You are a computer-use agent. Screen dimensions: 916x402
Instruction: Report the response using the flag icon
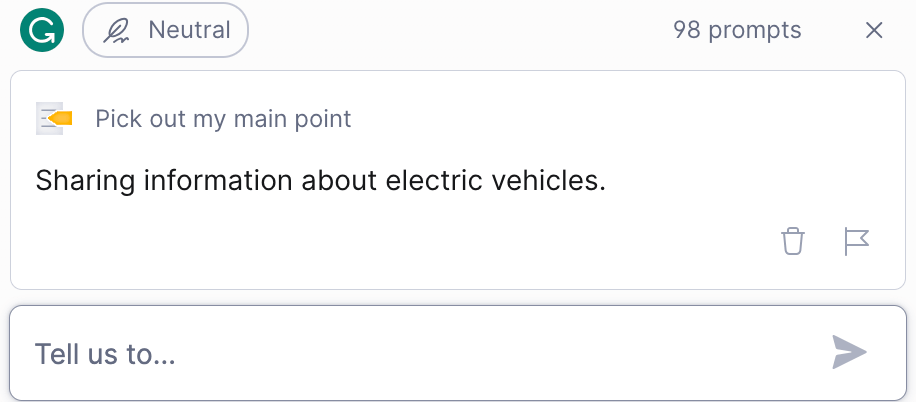(857, 241)
